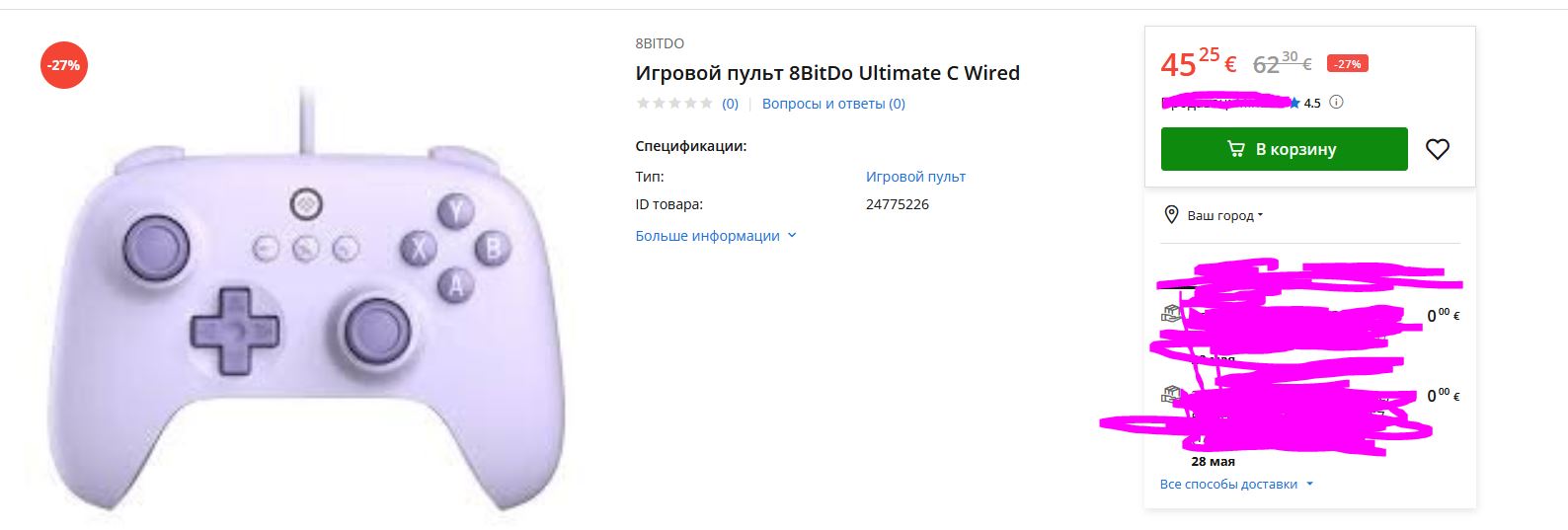Screen dimensions: 1568x530
Task: Click the blue star next to 4.5
Action: pos(1294,102)
